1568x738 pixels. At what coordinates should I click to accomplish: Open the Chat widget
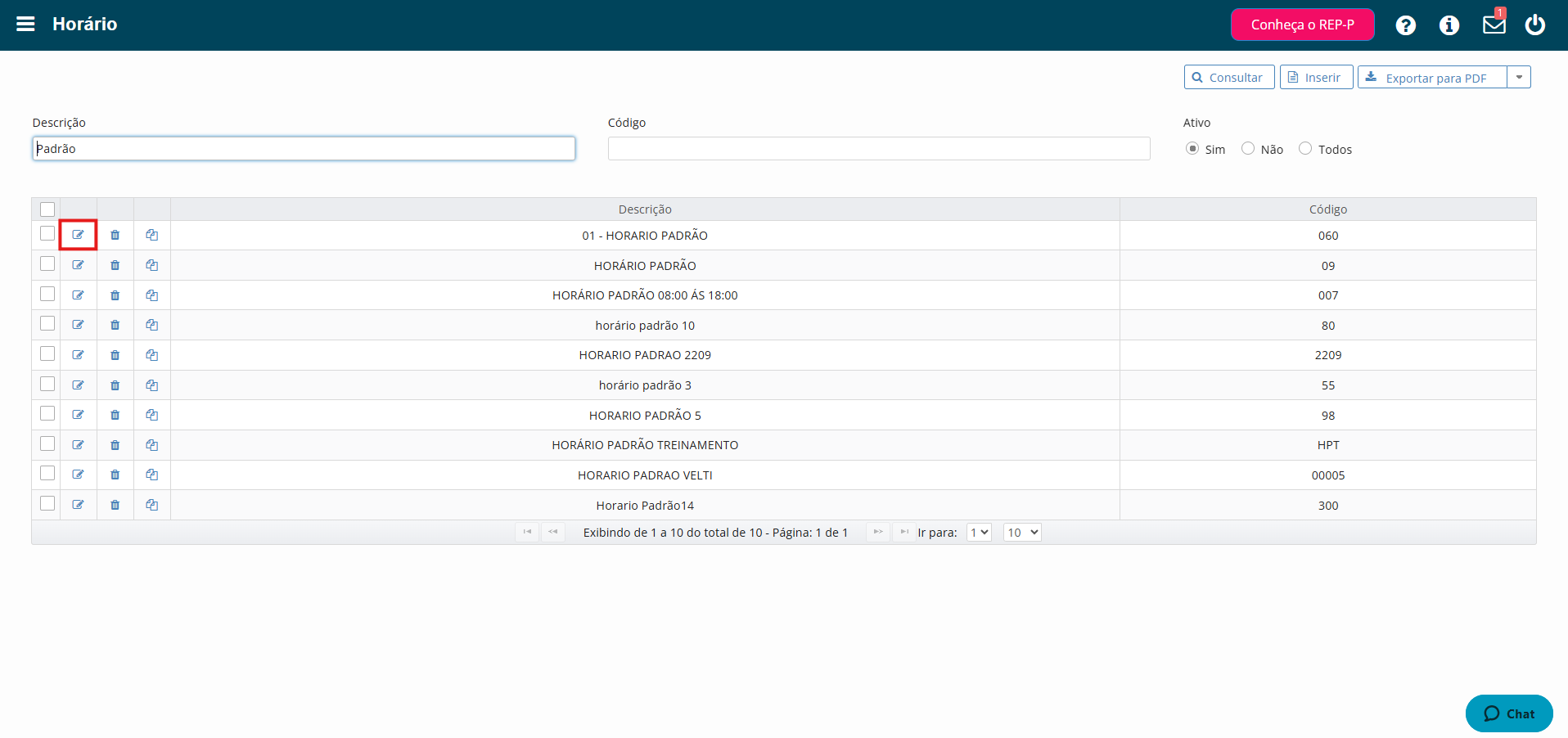point(1509,713)
